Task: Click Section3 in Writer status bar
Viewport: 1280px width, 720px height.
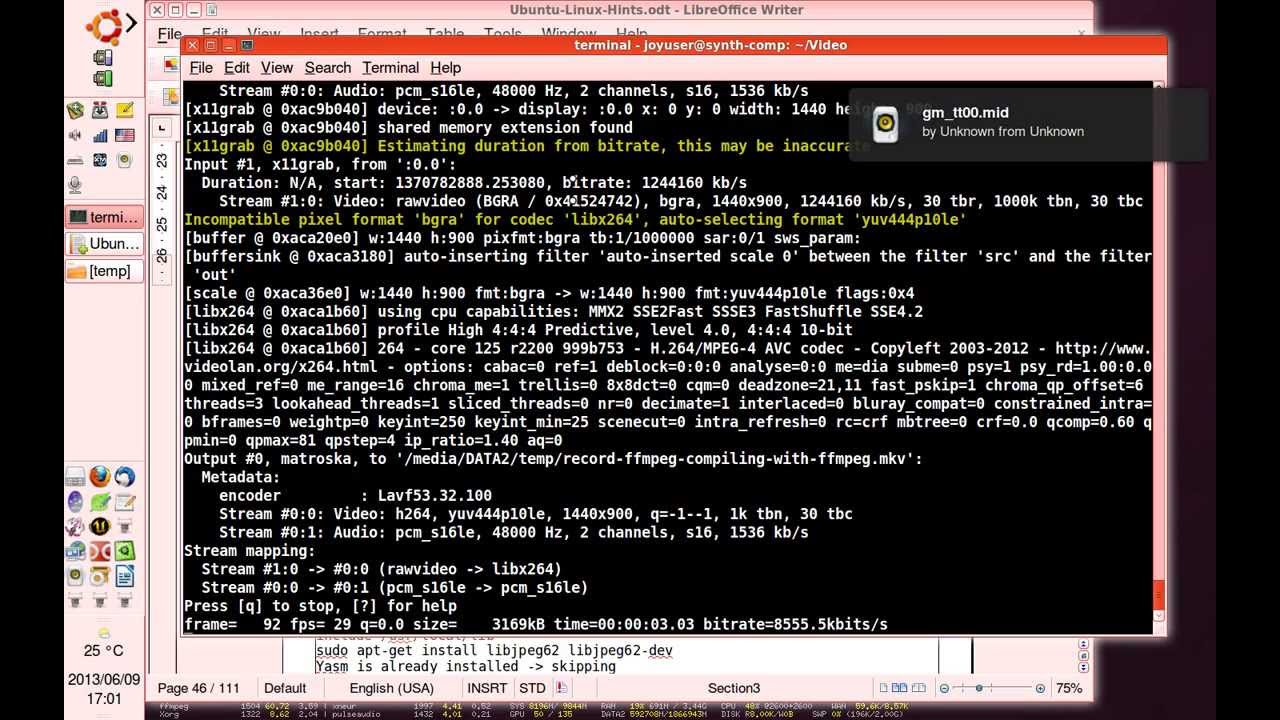Action: point(734,688)
